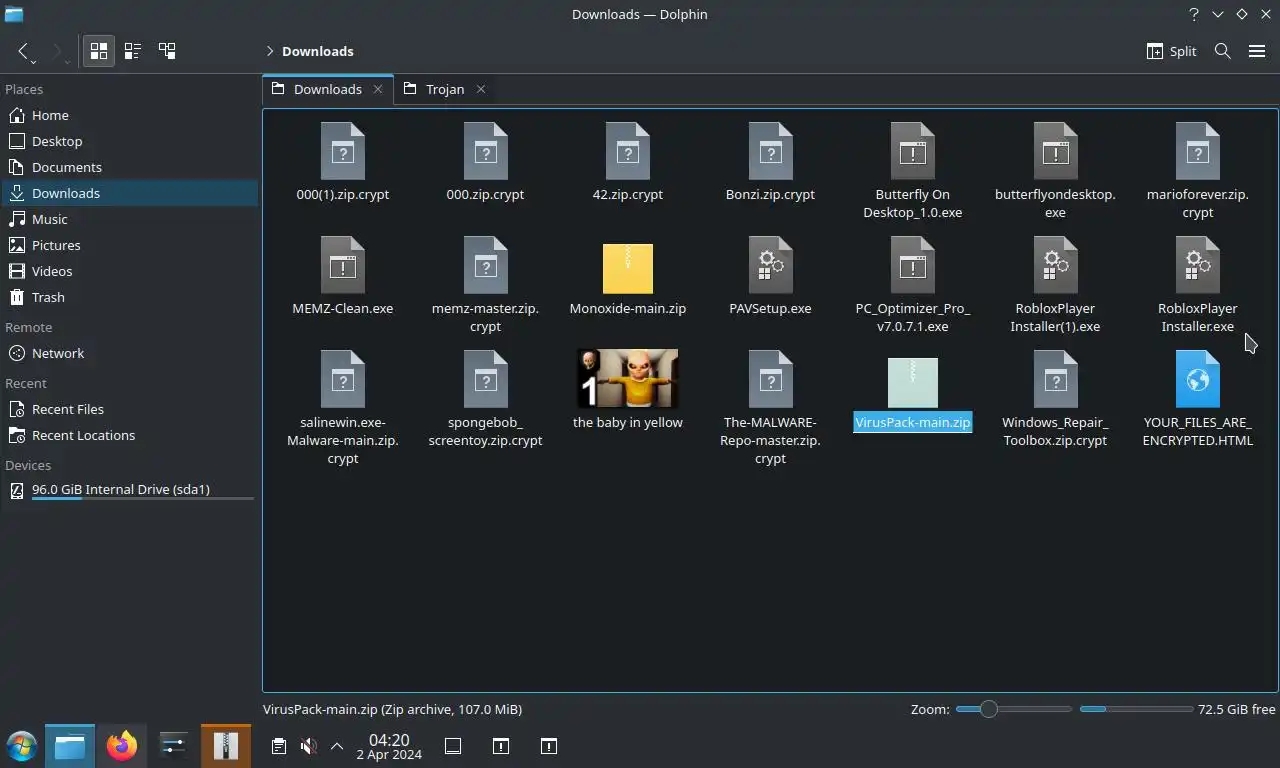Click the show desktop tray icon

click(x=453, y=746)
